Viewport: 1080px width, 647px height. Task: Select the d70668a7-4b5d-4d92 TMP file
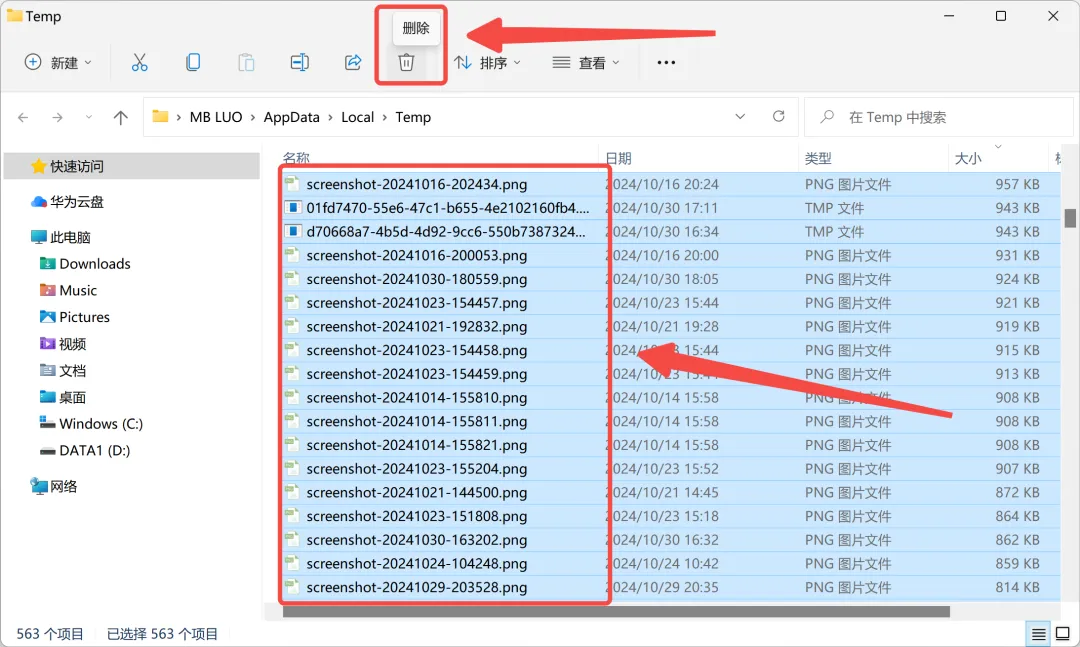446,232
